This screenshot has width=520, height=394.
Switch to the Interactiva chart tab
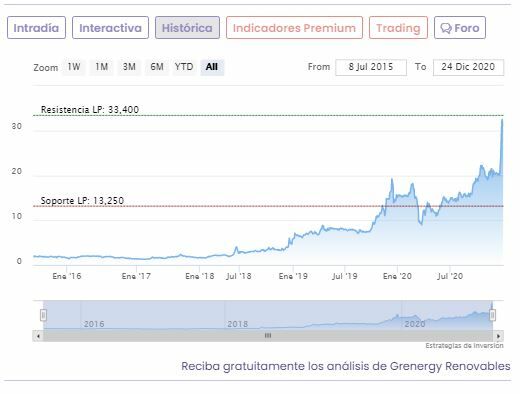click(110, 28)
